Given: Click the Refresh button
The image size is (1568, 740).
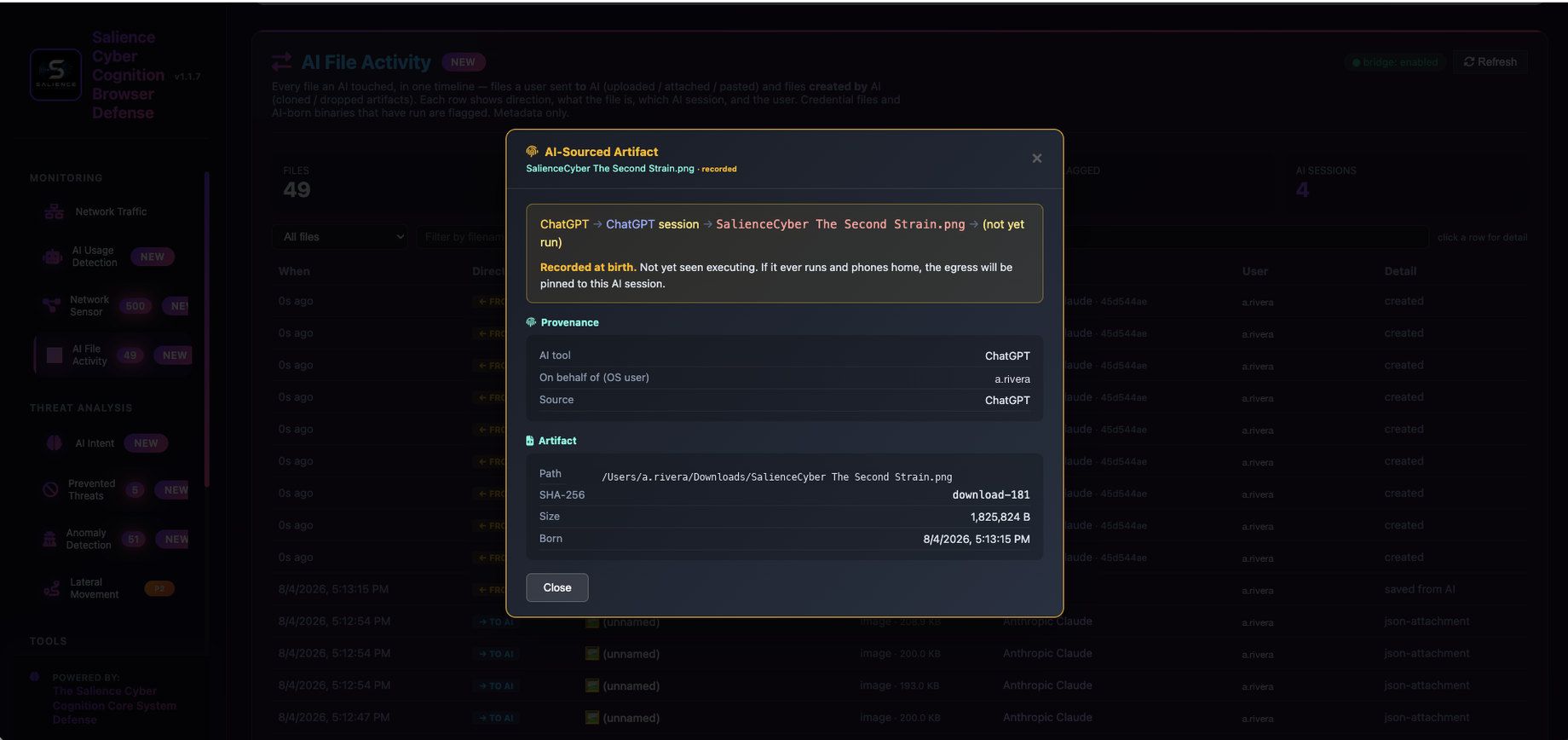Looking at the screenshot, I should 1490,61.
